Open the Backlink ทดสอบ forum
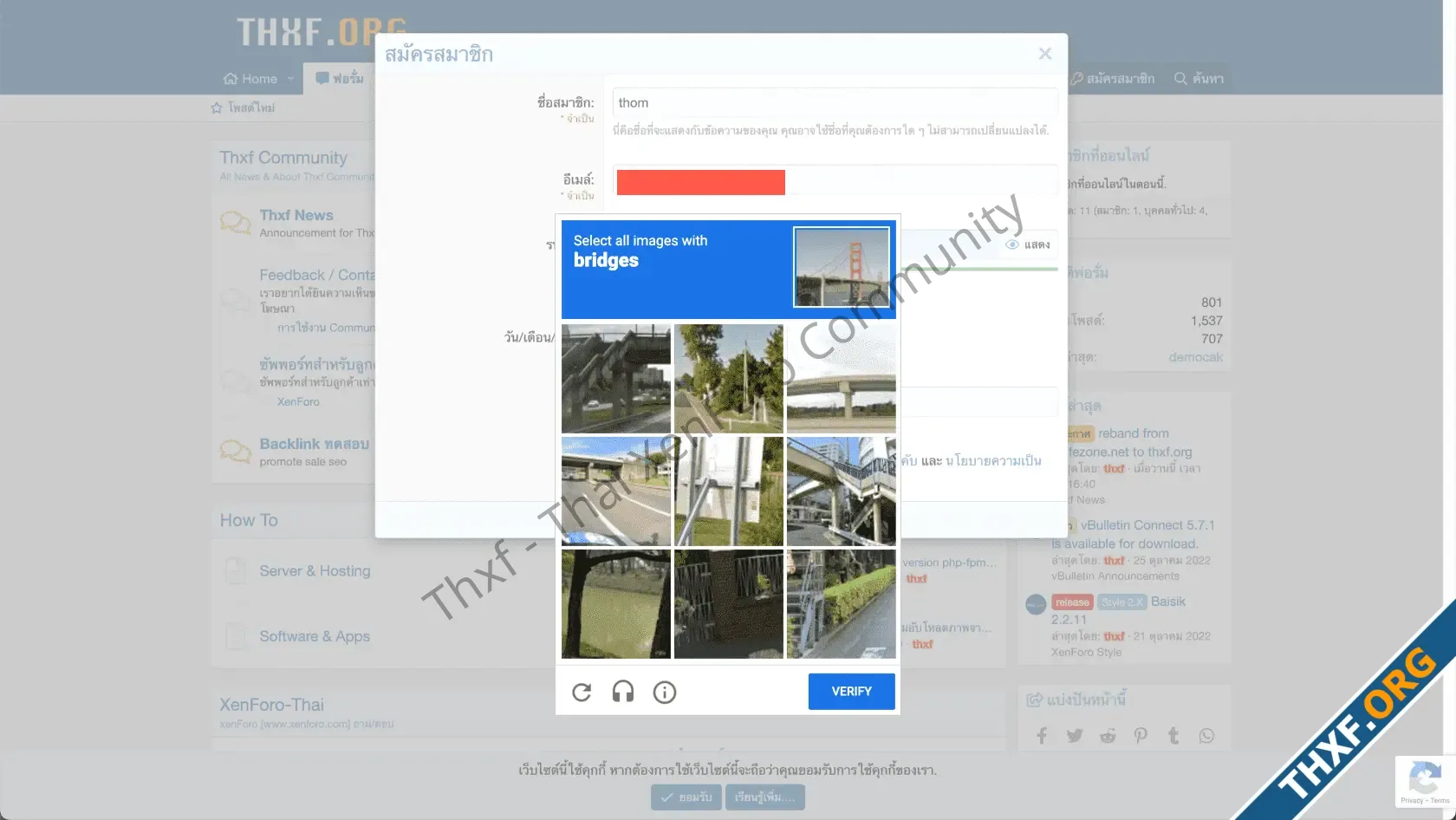The height and width of the screenshot is (820, 1456). (x=315, y=444)
